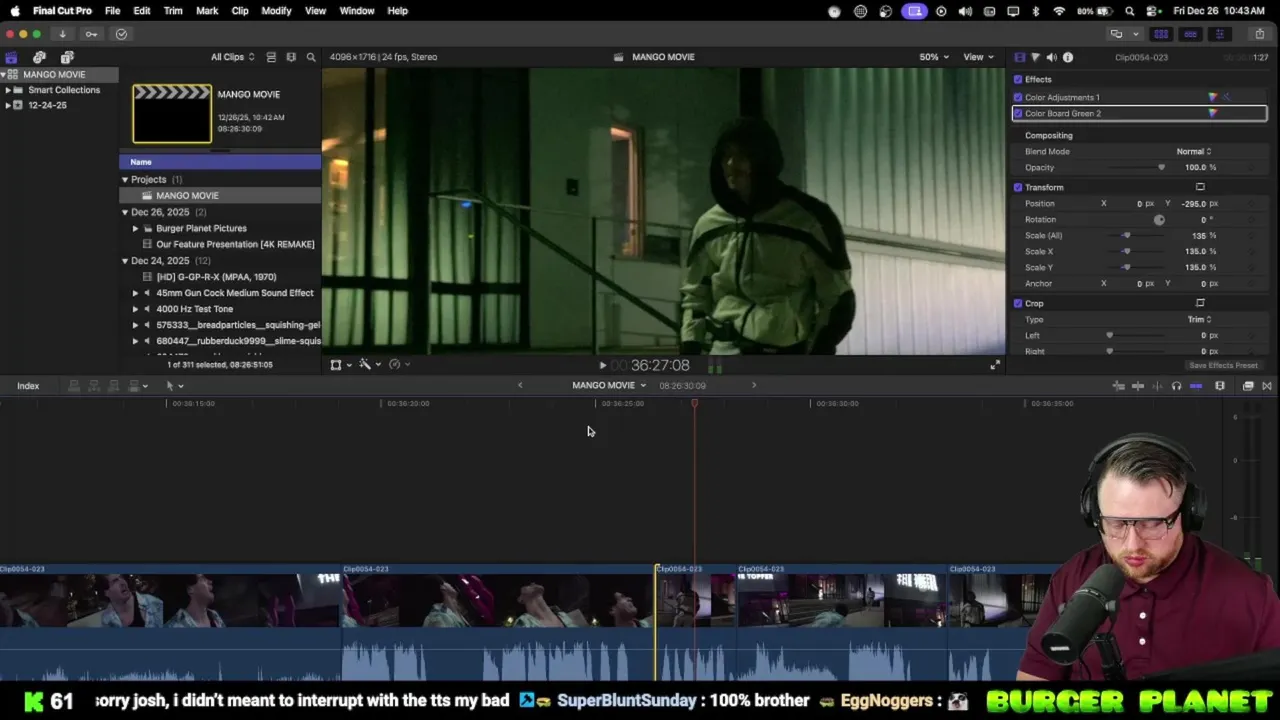This screenshot has width=1280, height=720.
Task: Click the Index button
Action: [x=28, y=386]
